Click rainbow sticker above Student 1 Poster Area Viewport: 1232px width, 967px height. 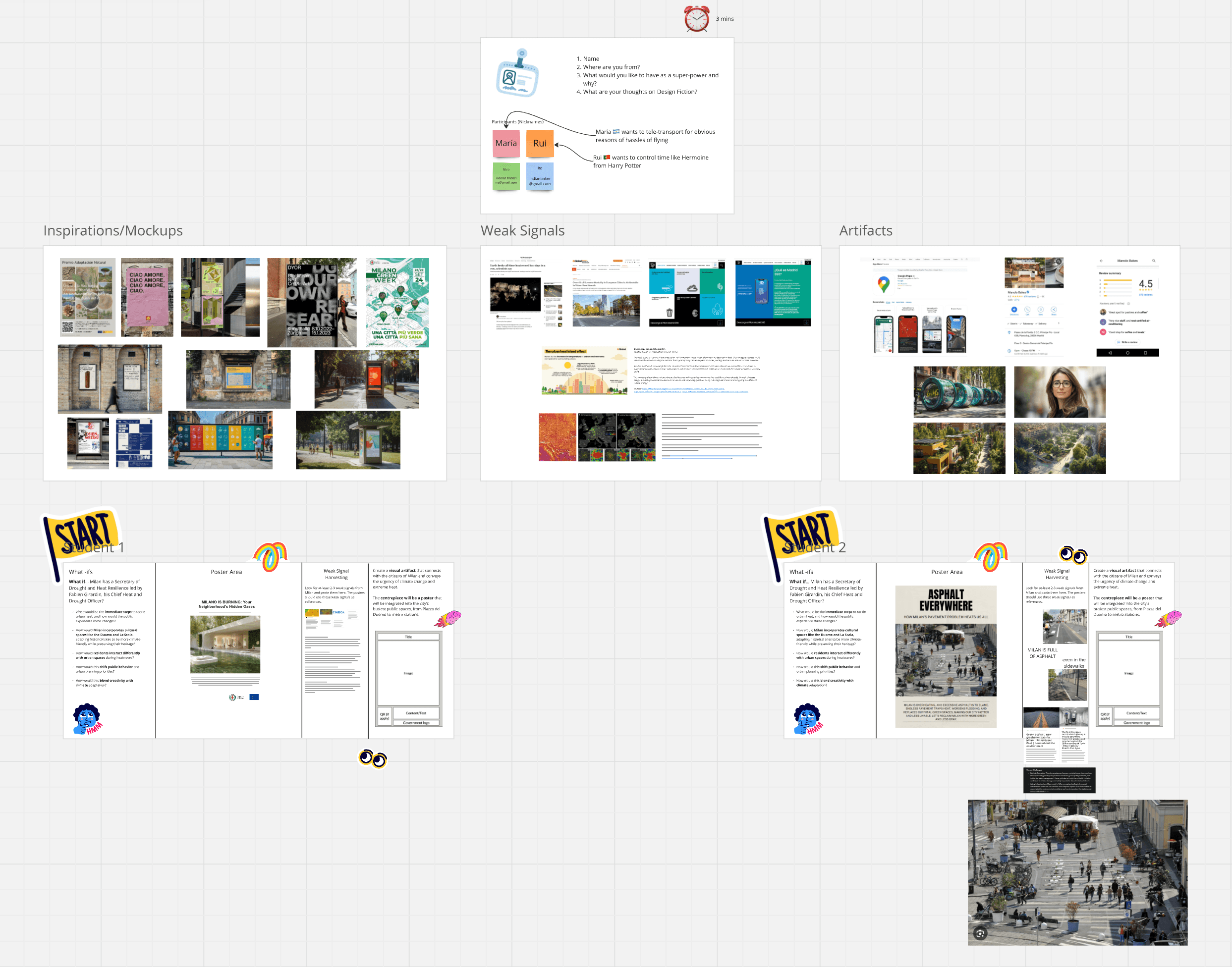tap(271, 556)
